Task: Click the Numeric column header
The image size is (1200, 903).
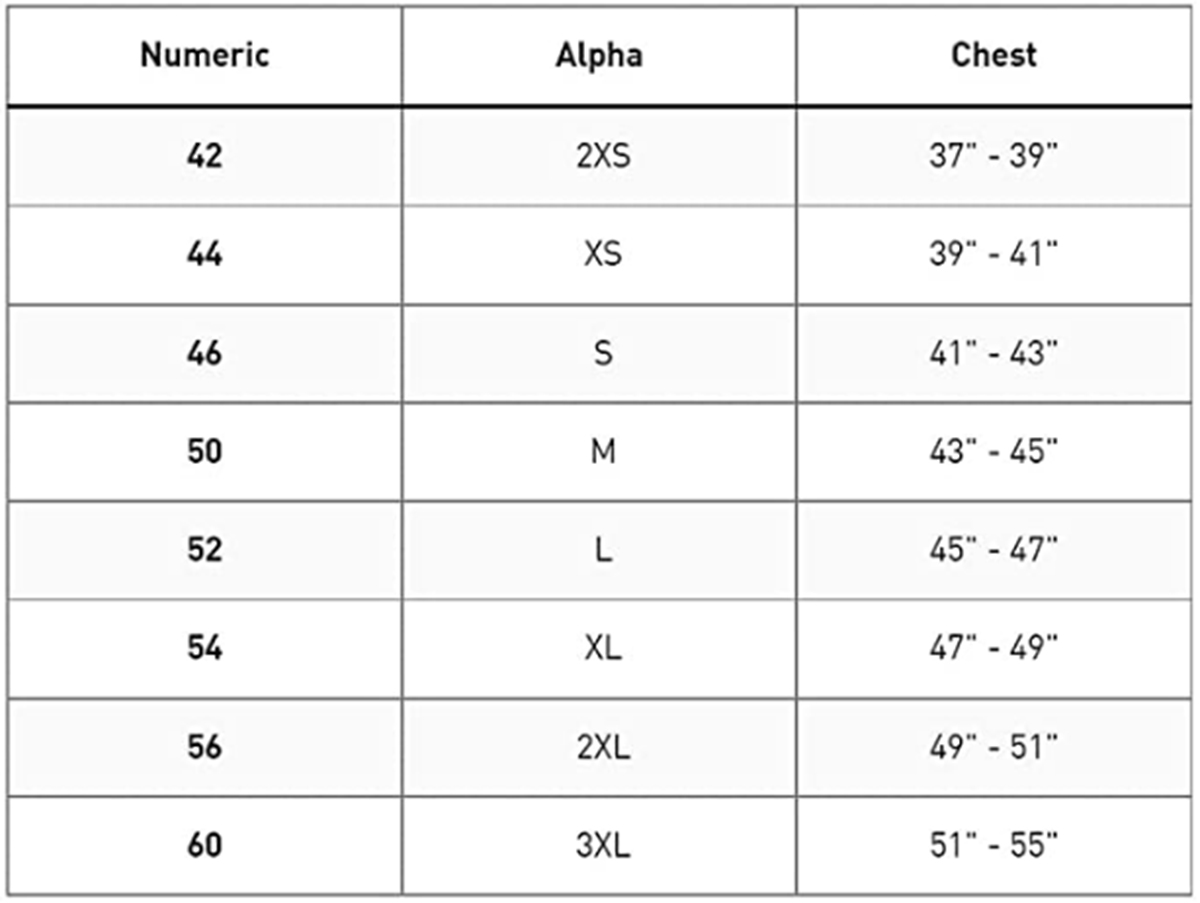Action: coord(204,54)
